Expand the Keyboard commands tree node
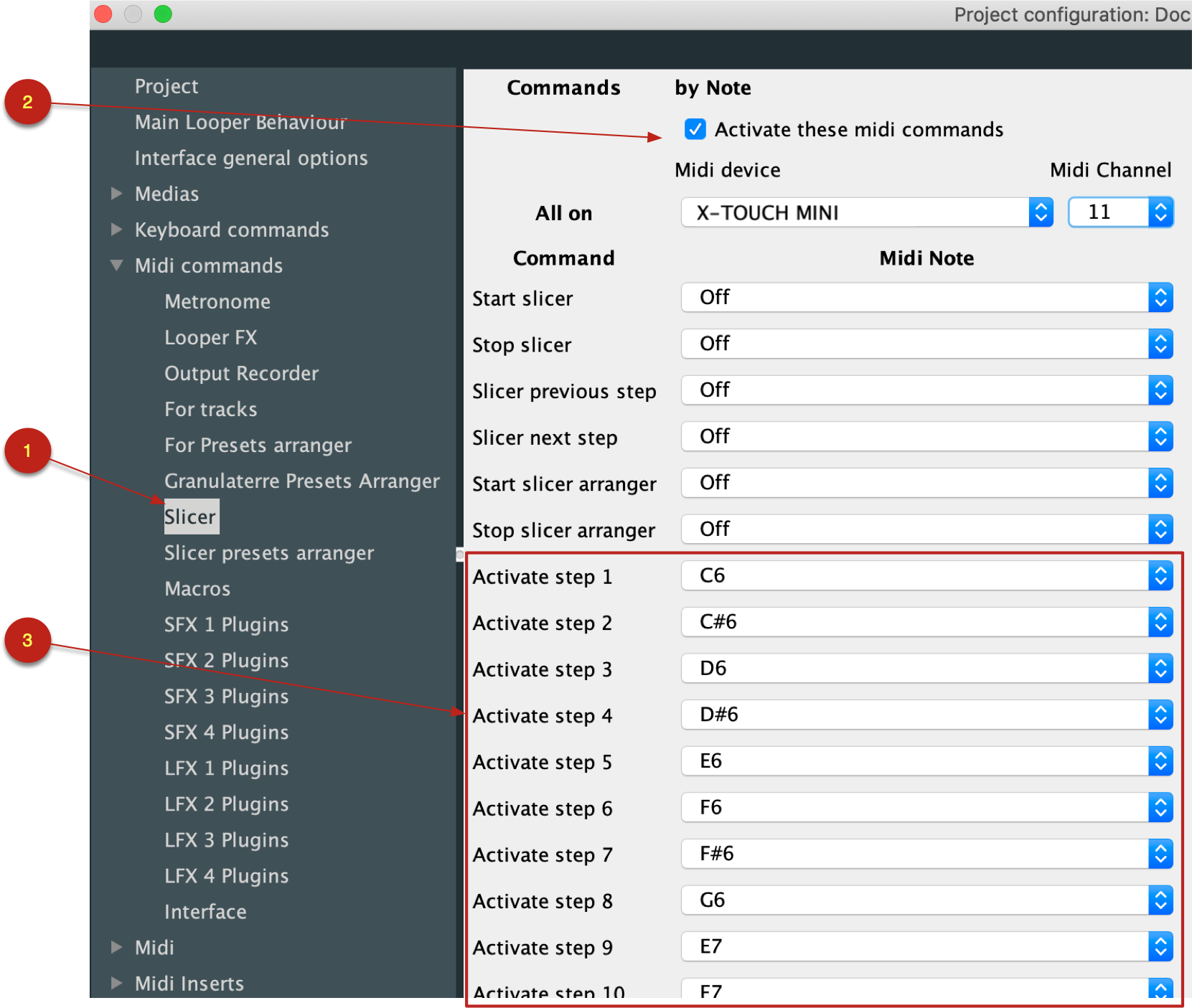1192x1008 pixels. pyautogui.click(x=116, y=230)
